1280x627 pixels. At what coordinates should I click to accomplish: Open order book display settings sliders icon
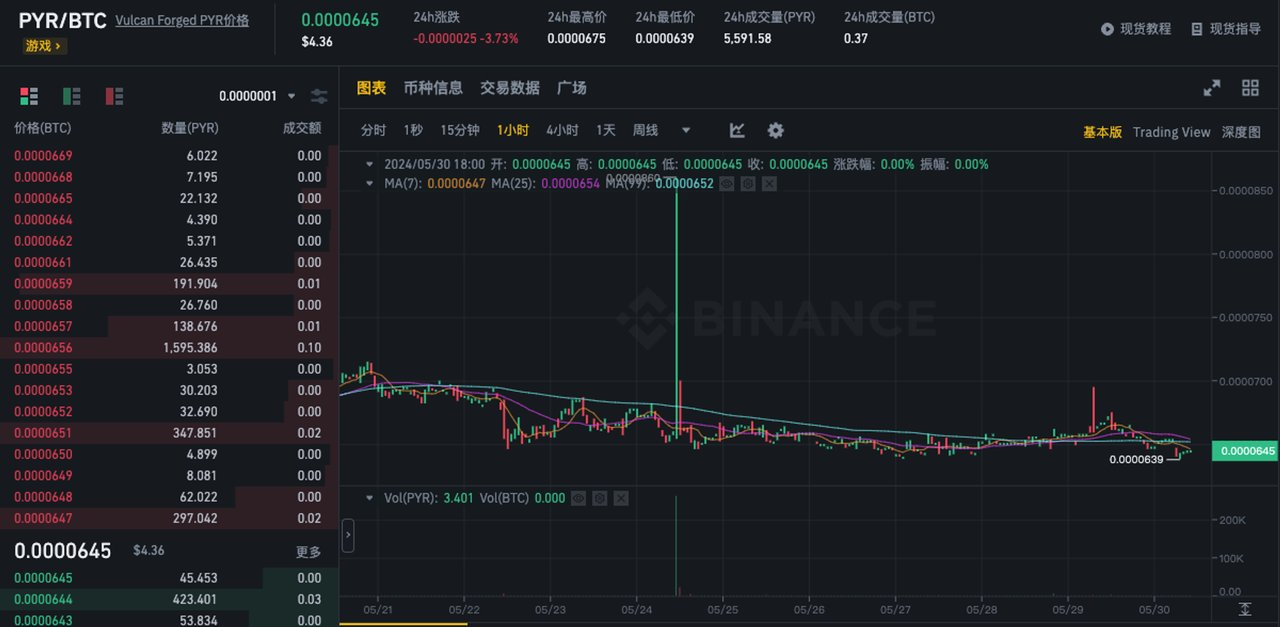point(319,96)
